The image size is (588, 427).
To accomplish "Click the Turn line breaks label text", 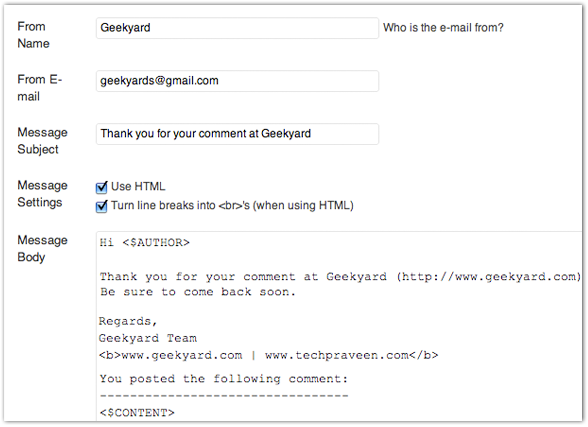I will (x=232, y=205).
